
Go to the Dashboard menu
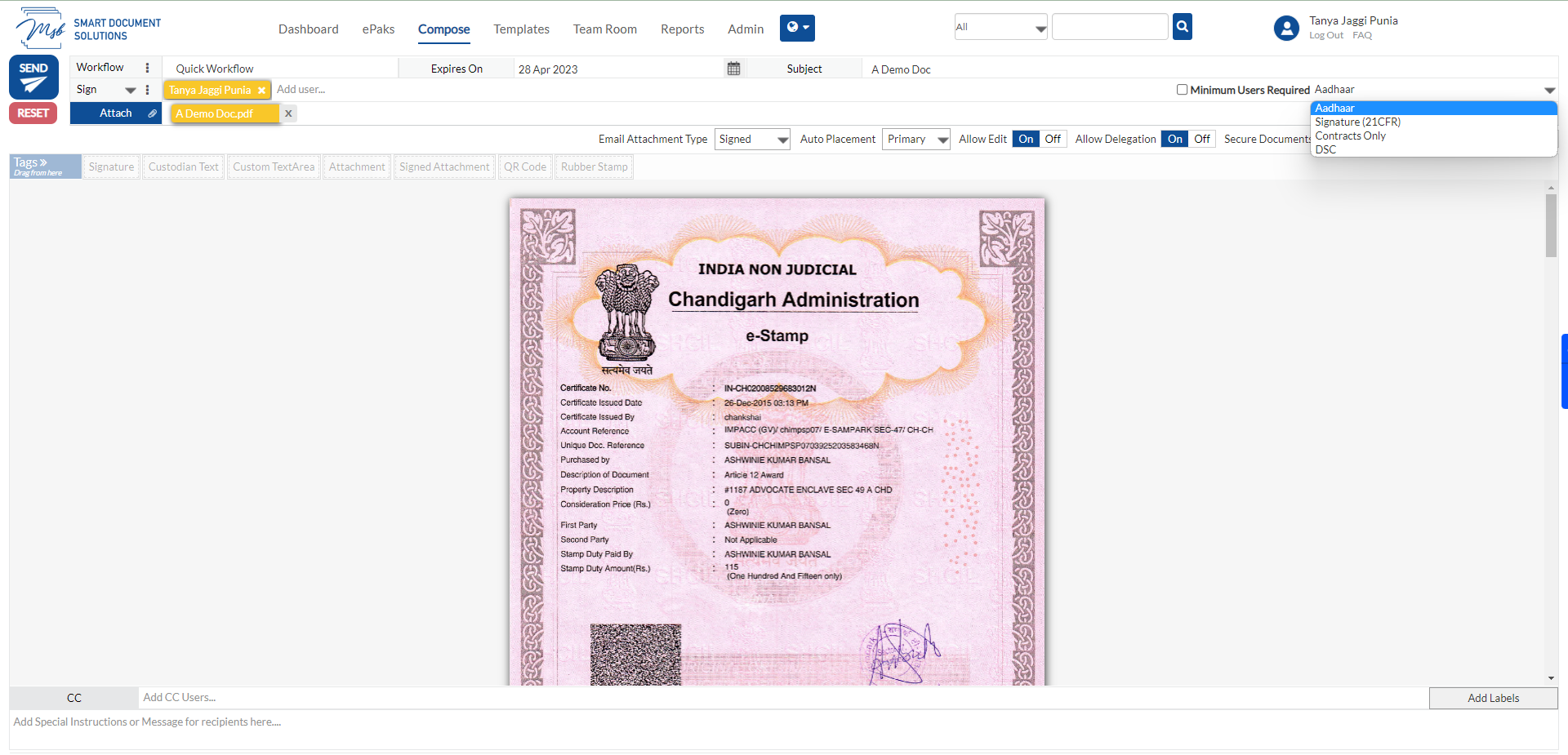[308, 29]
